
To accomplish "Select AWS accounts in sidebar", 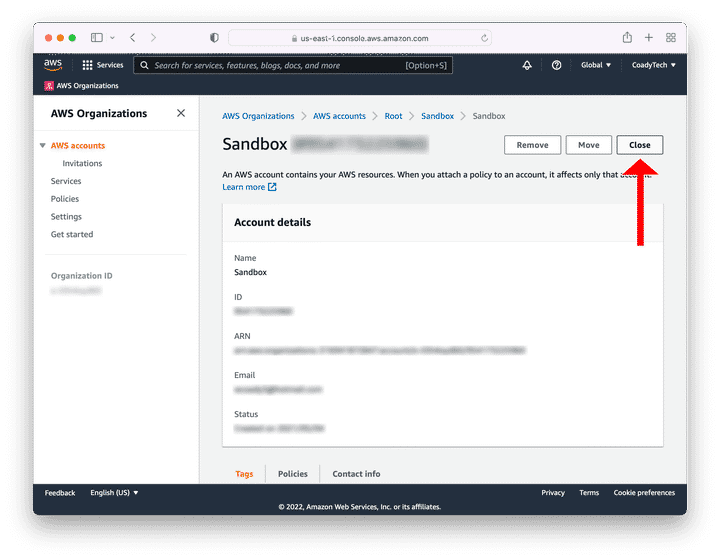I will tap(78, 146).
